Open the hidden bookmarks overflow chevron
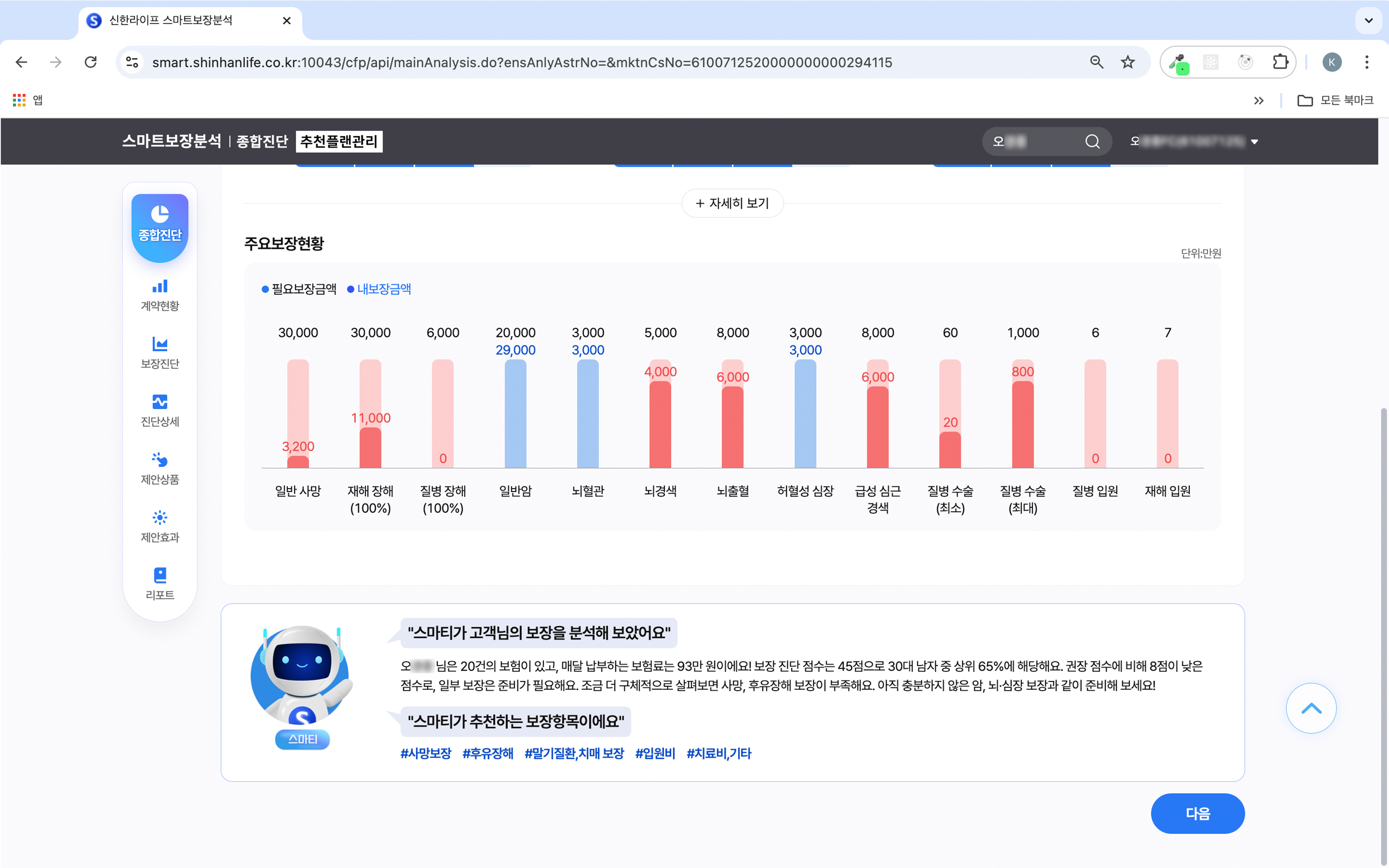The width and height of the screenshot is (1389, 868). pyautogui.click(x=1258, y=100)
